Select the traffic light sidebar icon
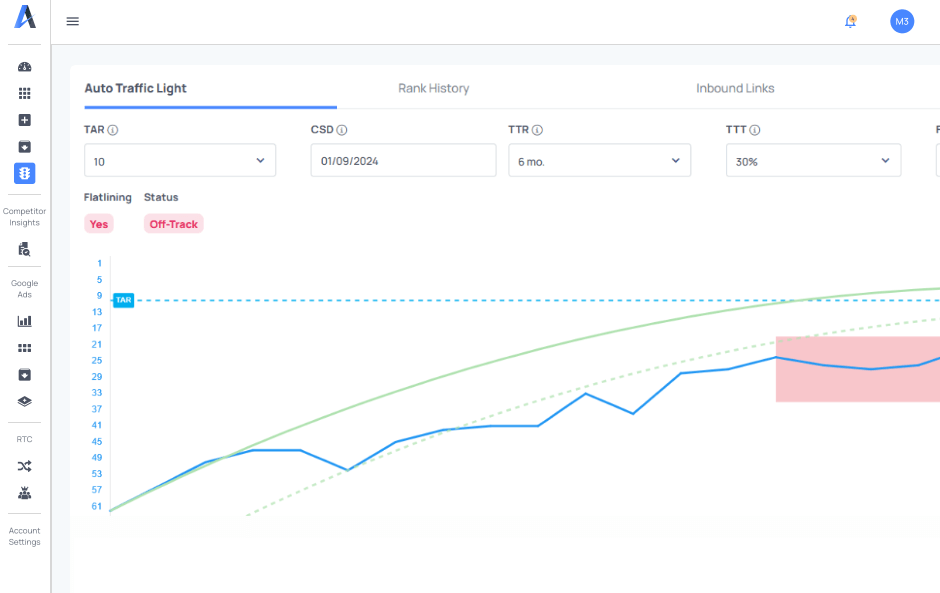This screenshot has height=593, width=940. [x=25, y=174]
